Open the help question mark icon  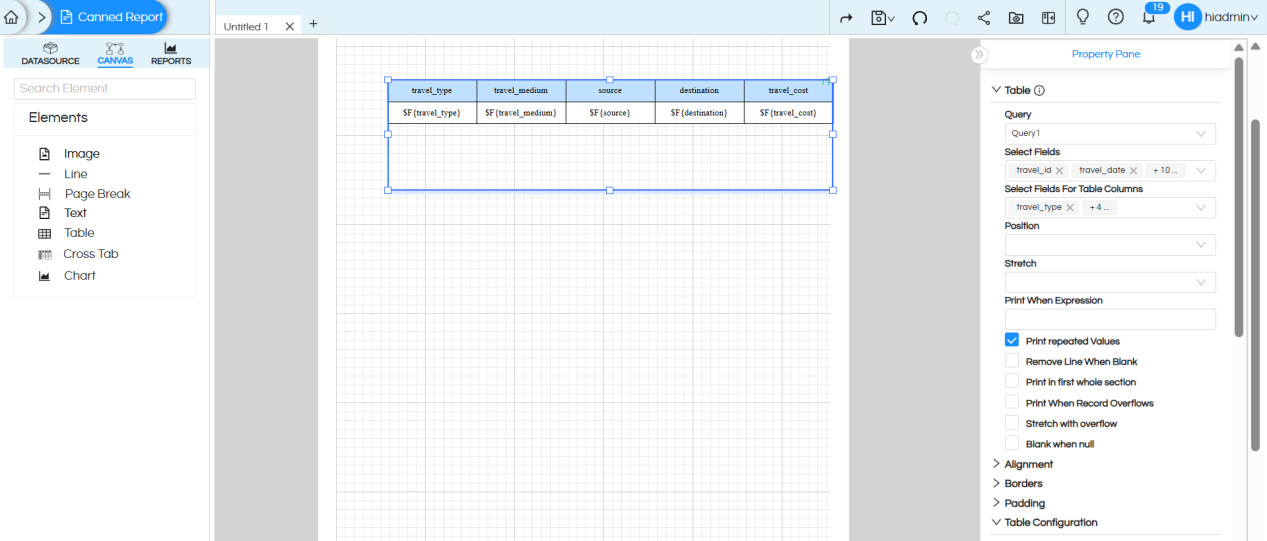[1116, 17]
